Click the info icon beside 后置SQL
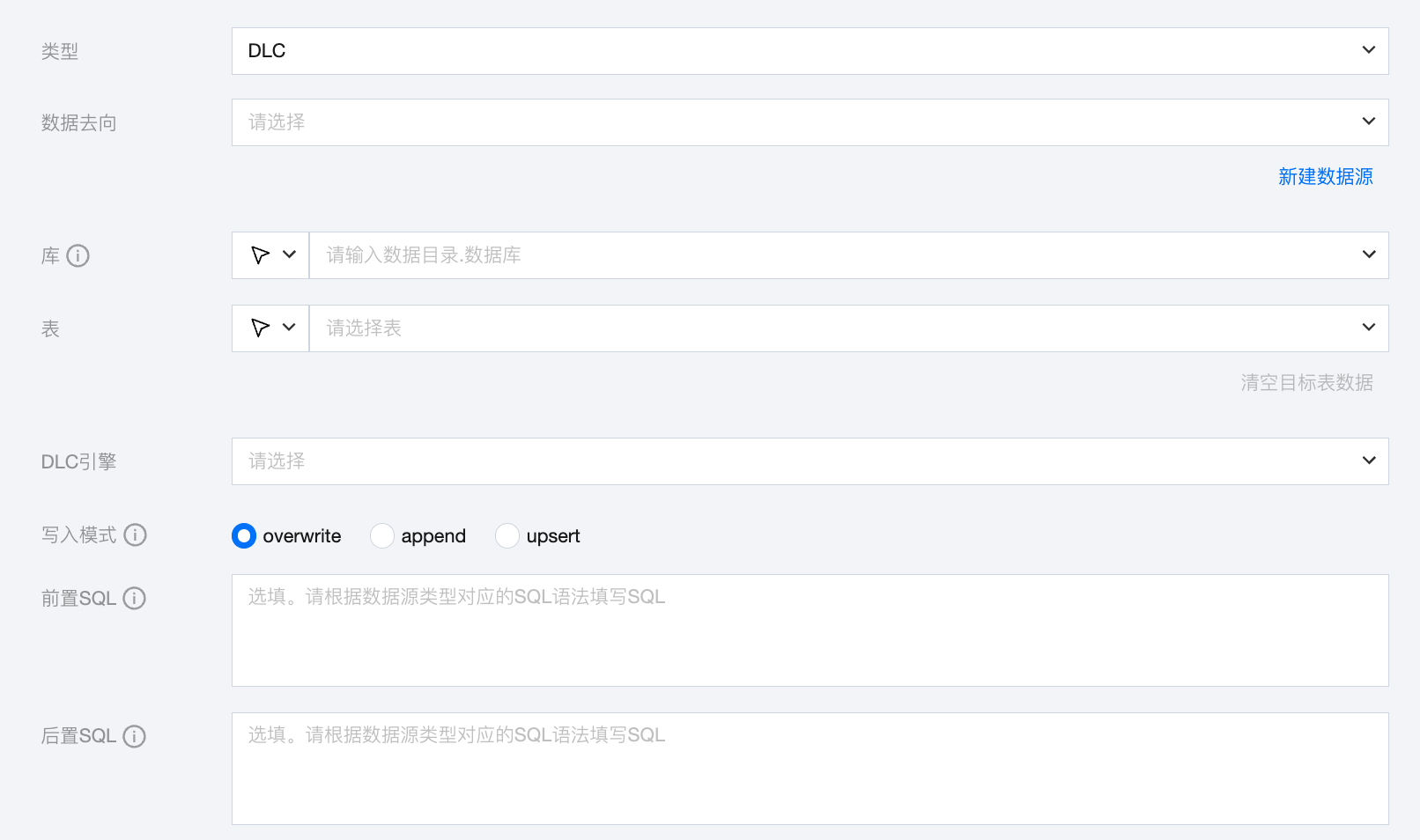Viewport: 1420px width, 840px height. click(x=134, y=737)
